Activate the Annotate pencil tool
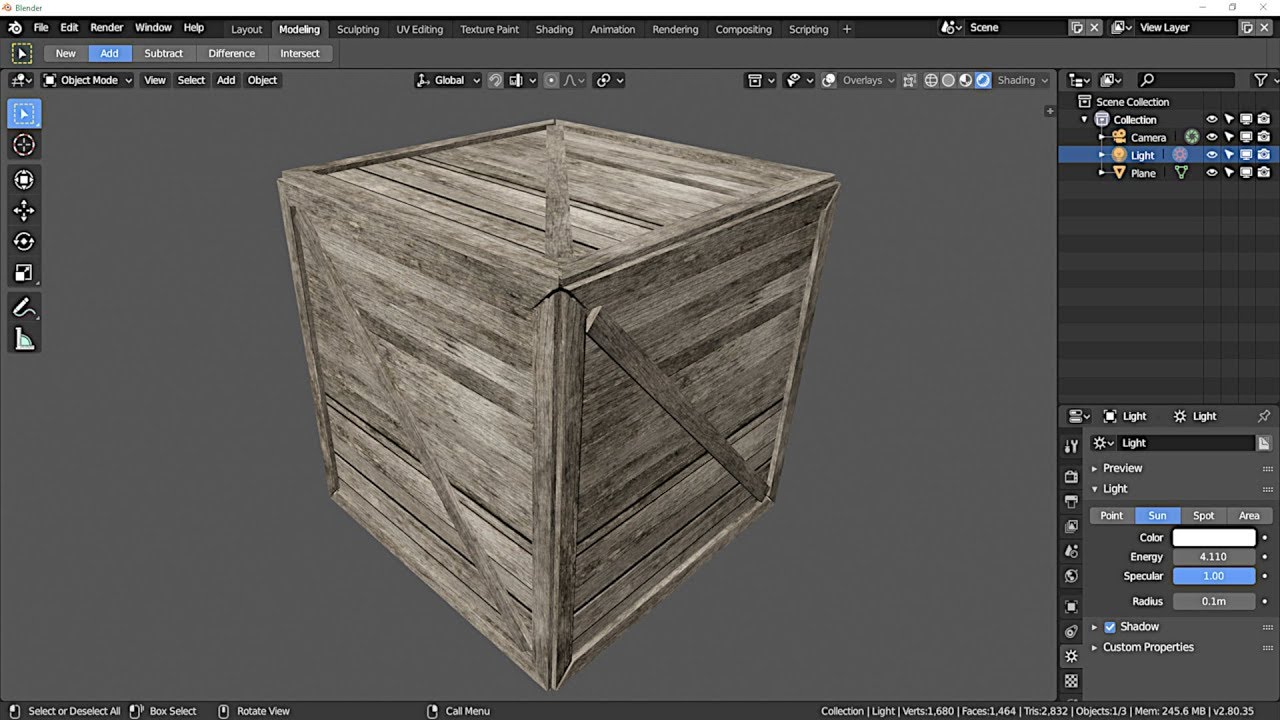Image resolution: width=1280 pixels, height=720 pixels. coord(24,308)
